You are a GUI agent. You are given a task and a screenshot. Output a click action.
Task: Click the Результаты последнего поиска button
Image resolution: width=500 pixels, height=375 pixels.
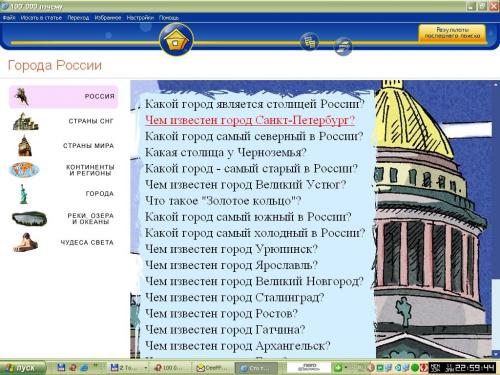click(x=452, y=33)
